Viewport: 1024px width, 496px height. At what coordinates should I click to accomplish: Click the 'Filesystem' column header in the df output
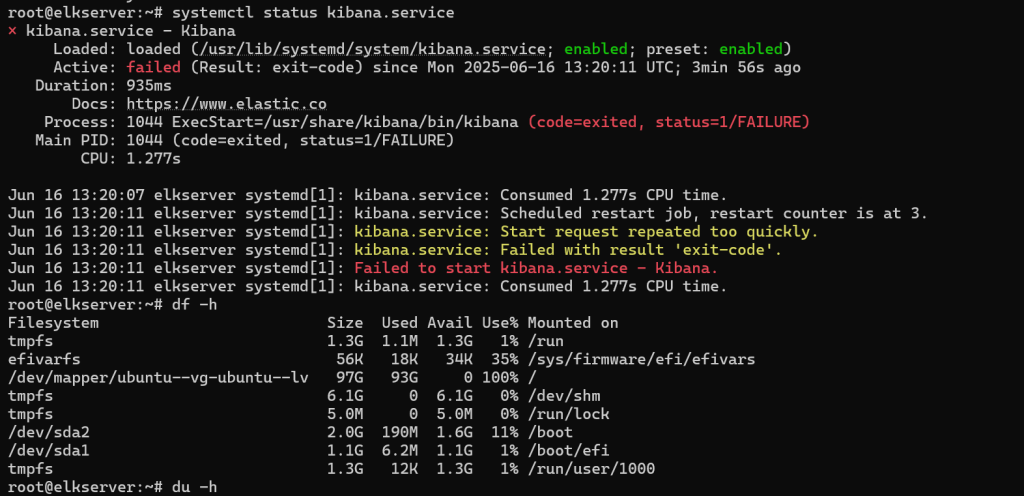pos(53,322)
